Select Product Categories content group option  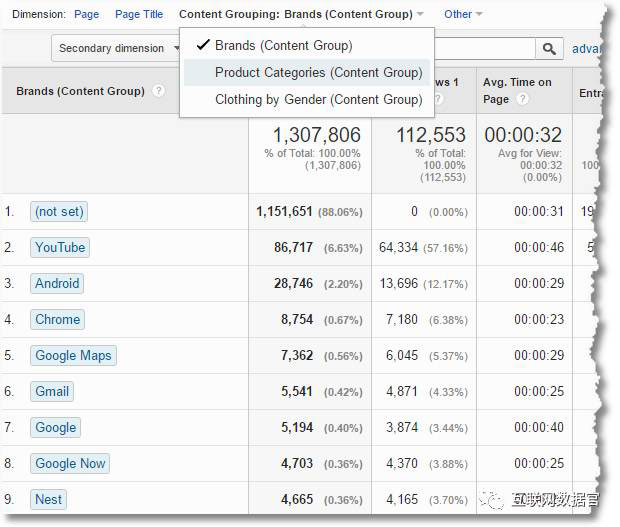tap(318, 72)
